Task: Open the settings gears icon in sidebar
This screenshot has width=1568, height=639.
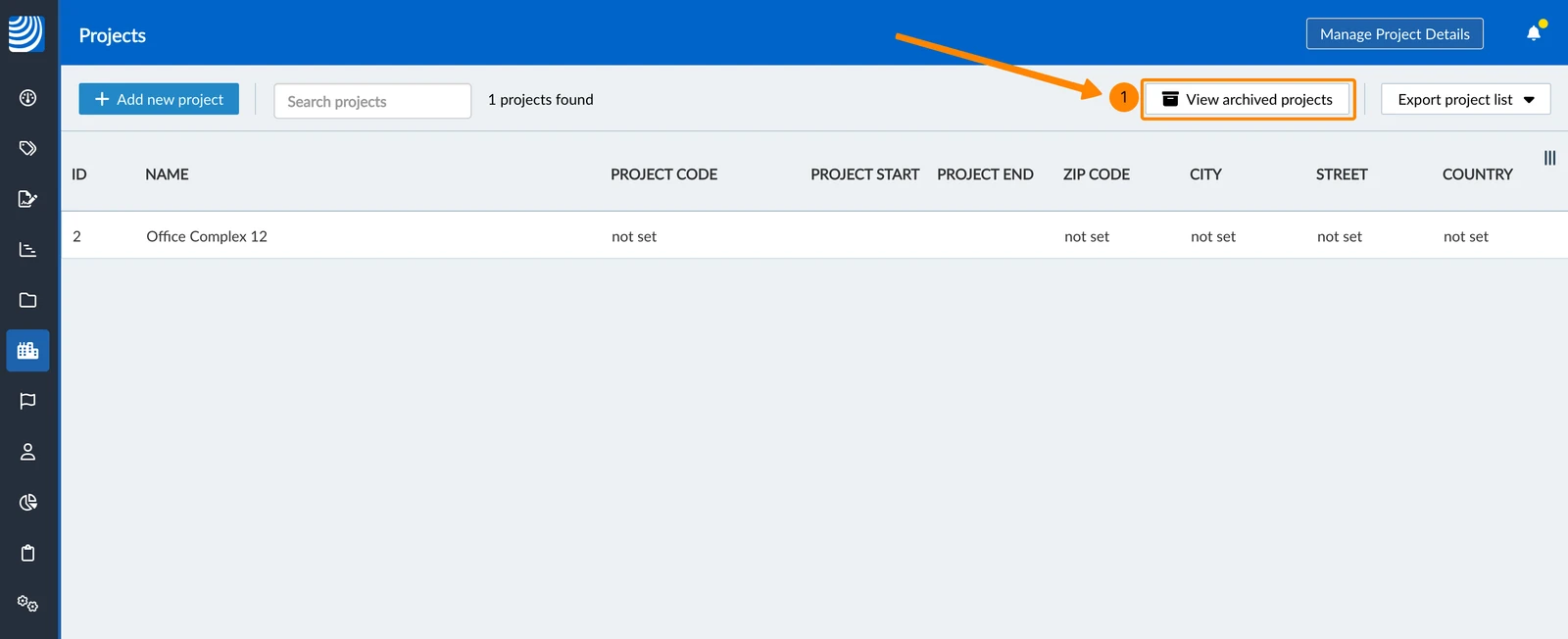Action: click(x=27, y=604)
